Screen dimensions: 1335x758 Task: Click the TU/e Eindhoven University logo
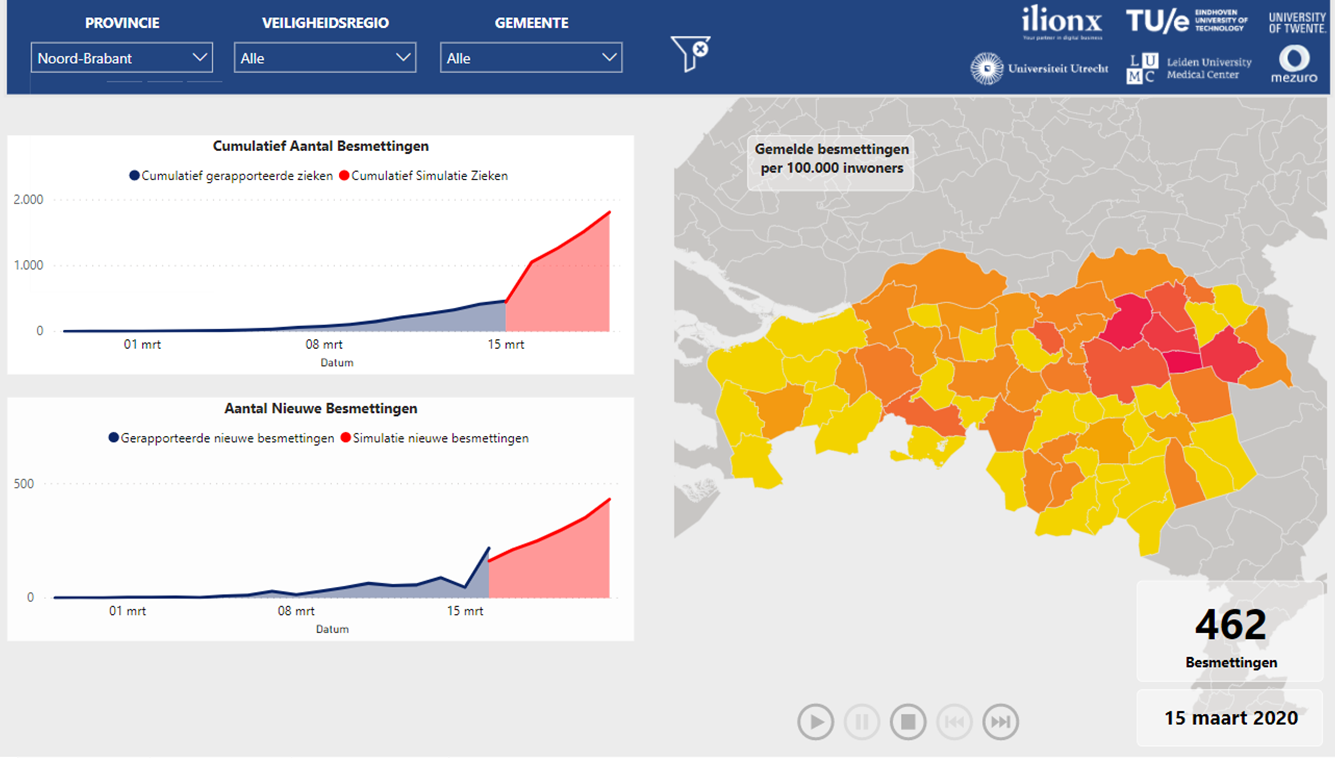pos(1187,21)
